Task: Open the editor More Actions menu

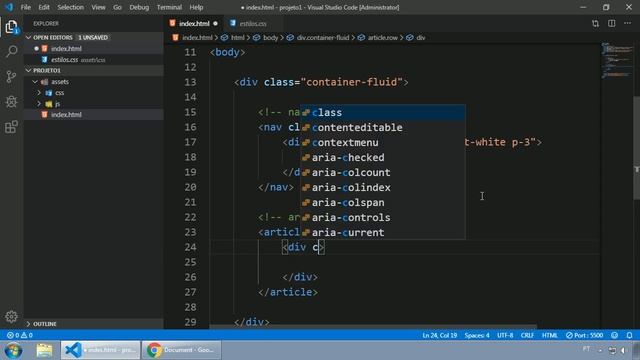Action: 627,24
